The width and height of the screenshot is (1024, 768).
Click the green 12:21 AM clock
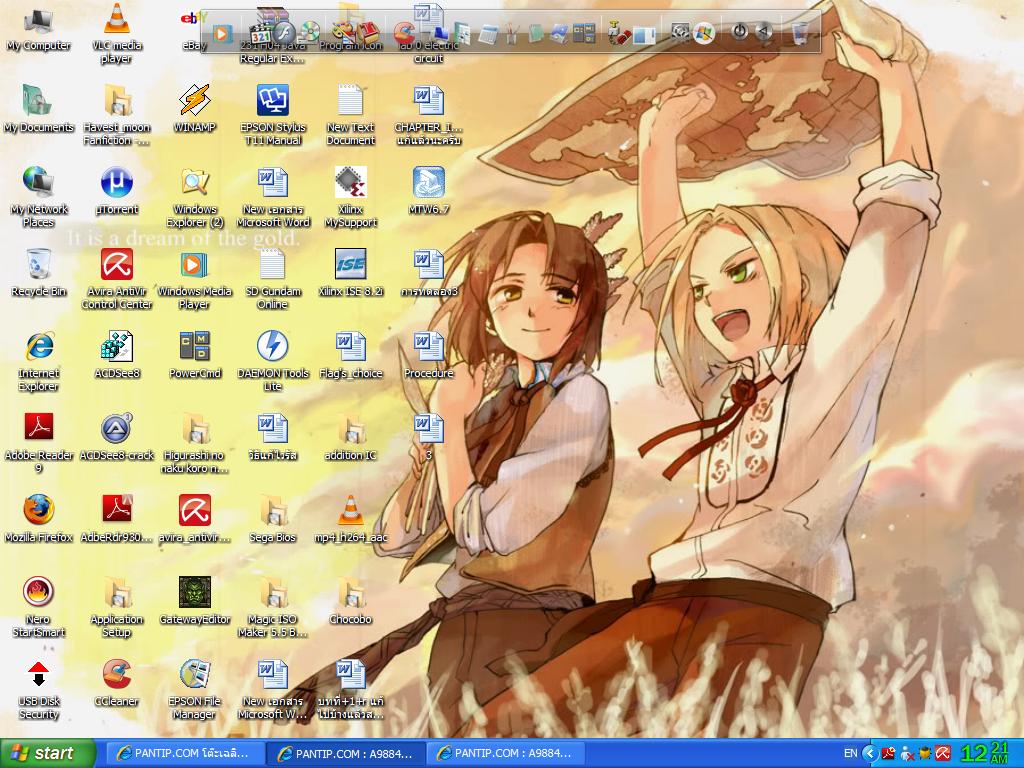(984, 753)
